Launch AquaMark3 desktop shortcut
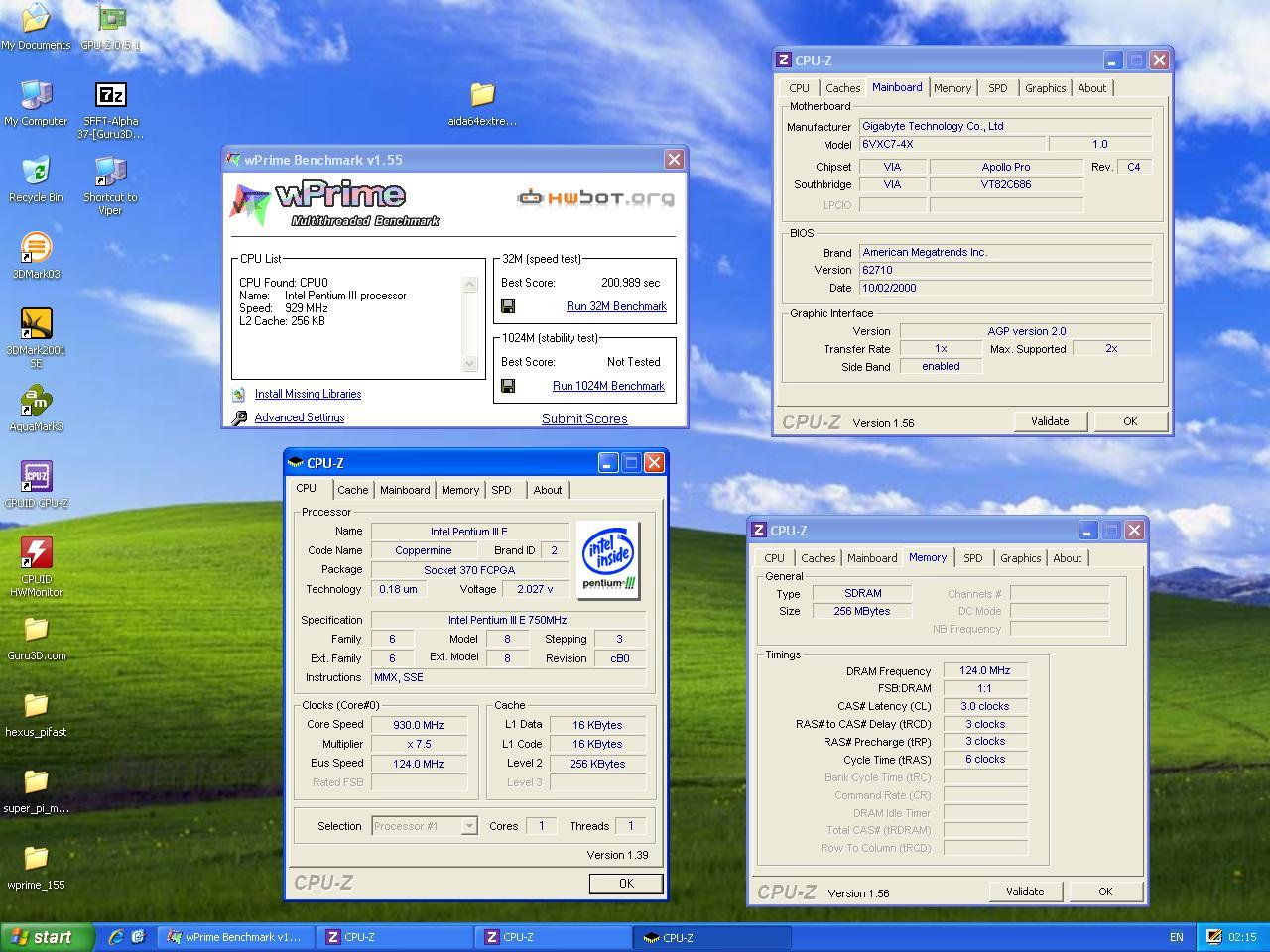This screenshot has height=952, width=1270. tap(36, 409)
